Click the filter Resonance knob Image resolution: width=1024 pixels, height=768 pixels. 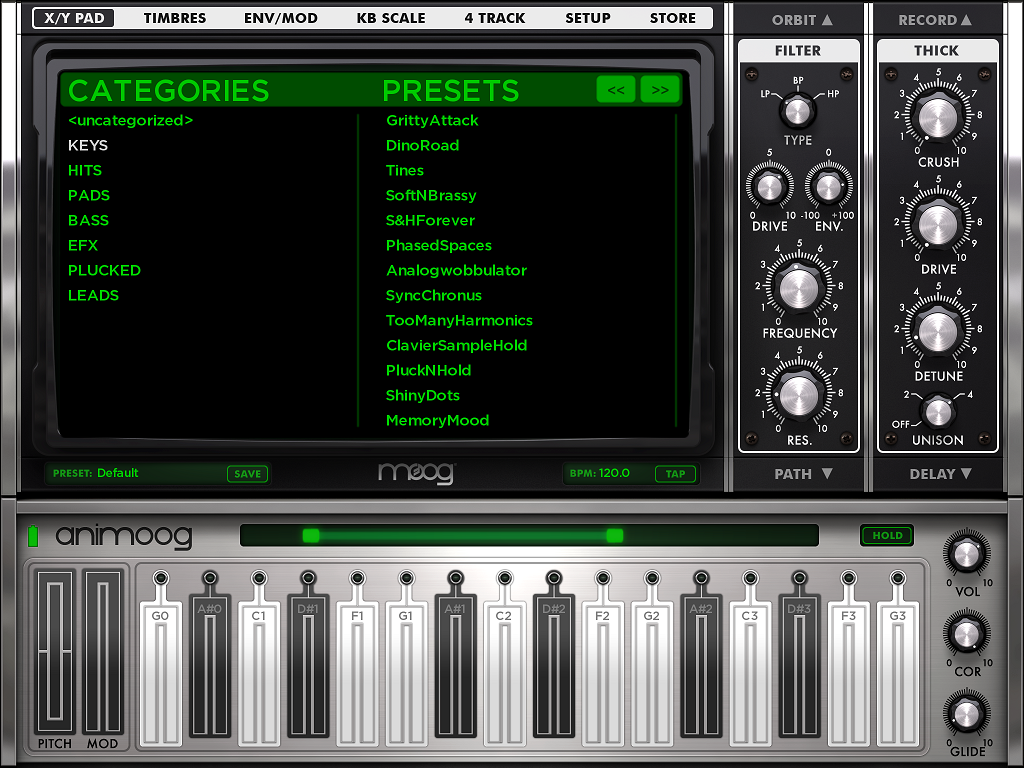click(x=798, y=395)
